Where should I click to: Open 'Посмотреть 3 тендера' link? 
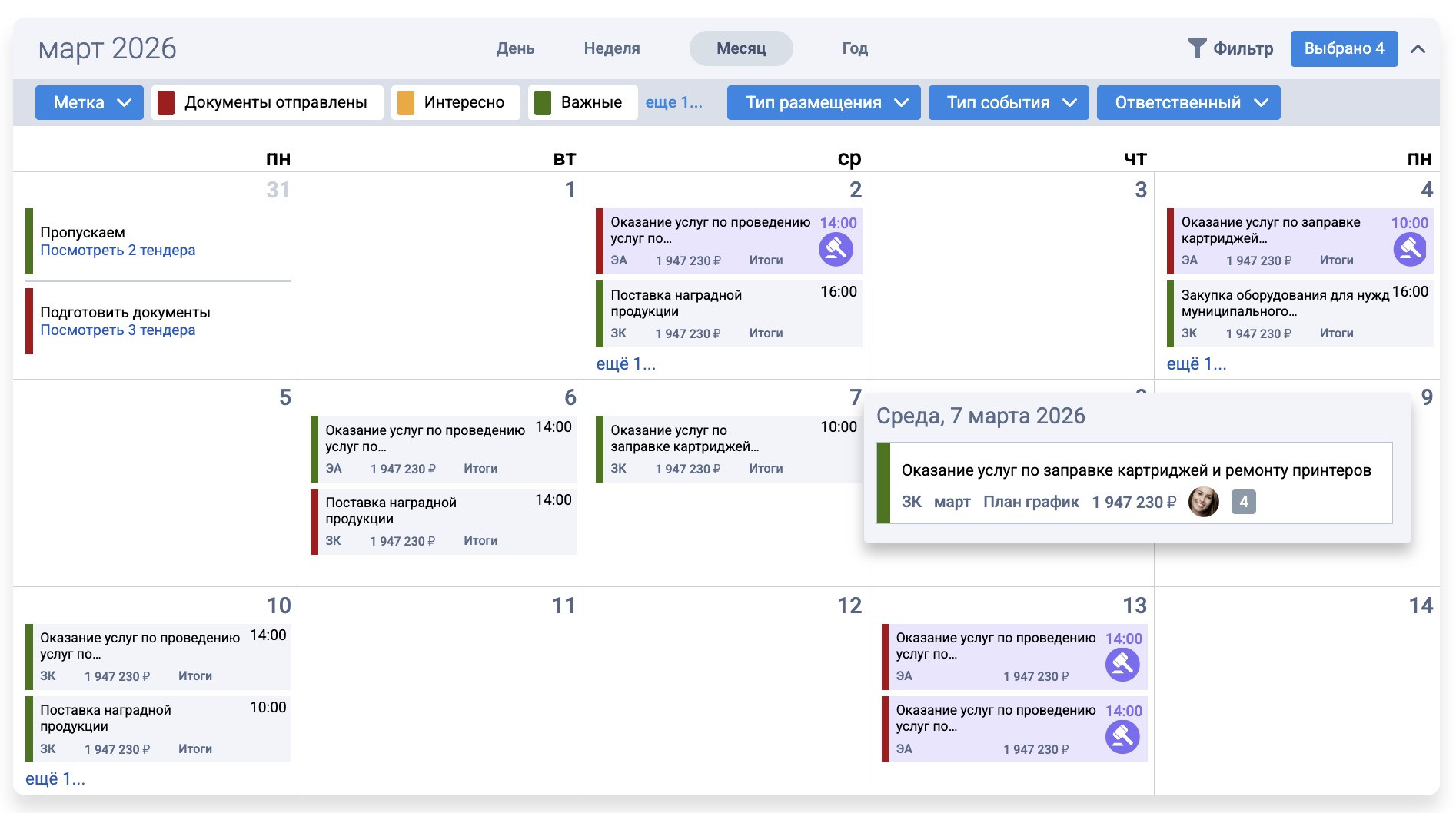[x=118, y=330]
